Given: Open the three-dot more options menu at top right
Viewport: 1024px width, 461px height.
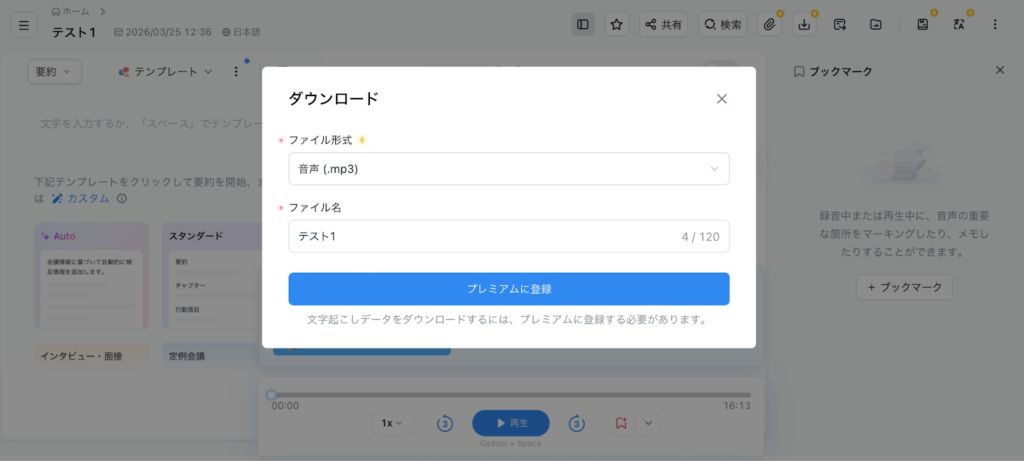Looking at the screenshot, I should (x=994, y=24).
